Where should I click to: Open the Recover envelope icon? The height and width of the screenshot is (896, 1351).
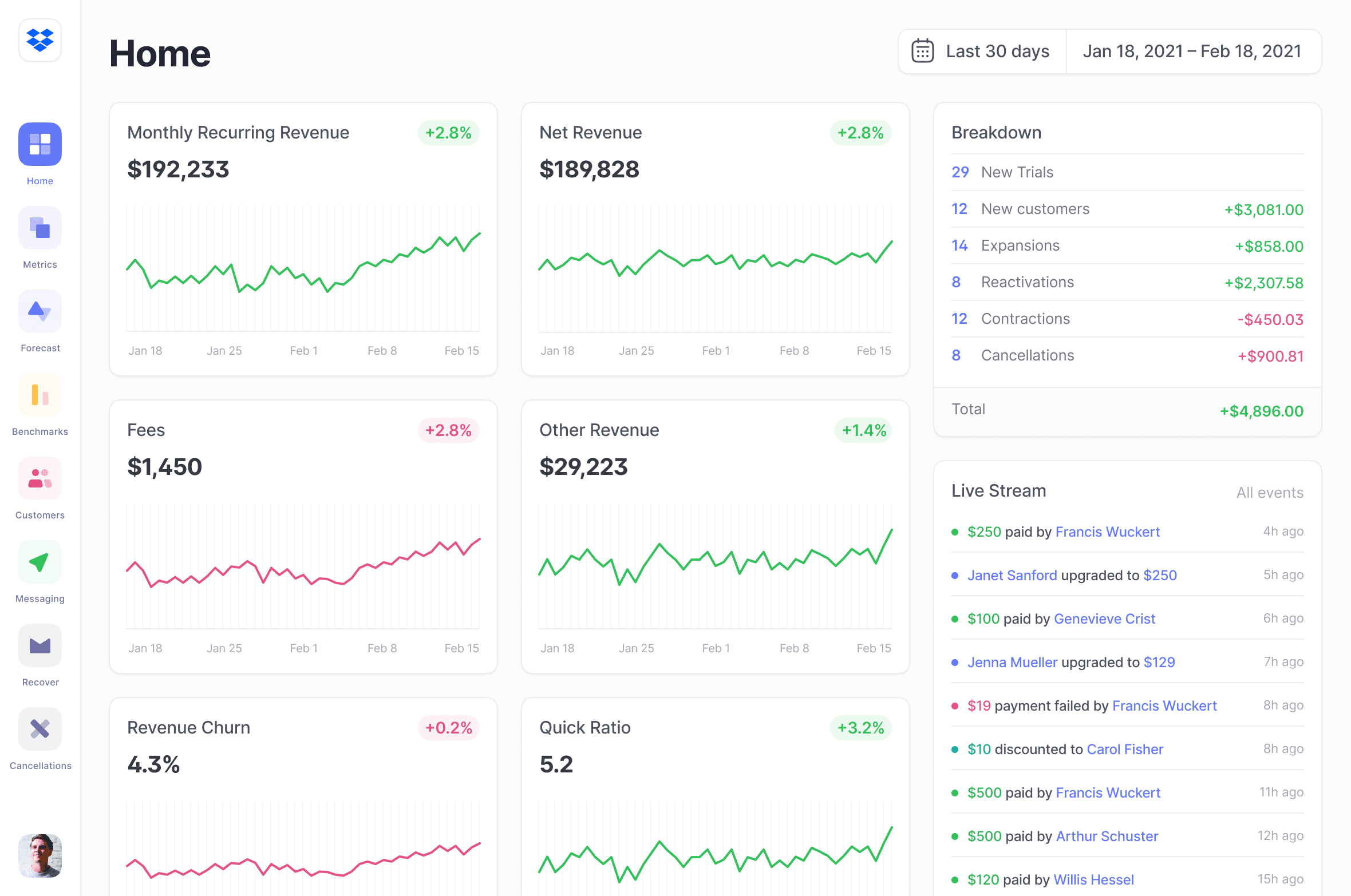pos(40,645)
